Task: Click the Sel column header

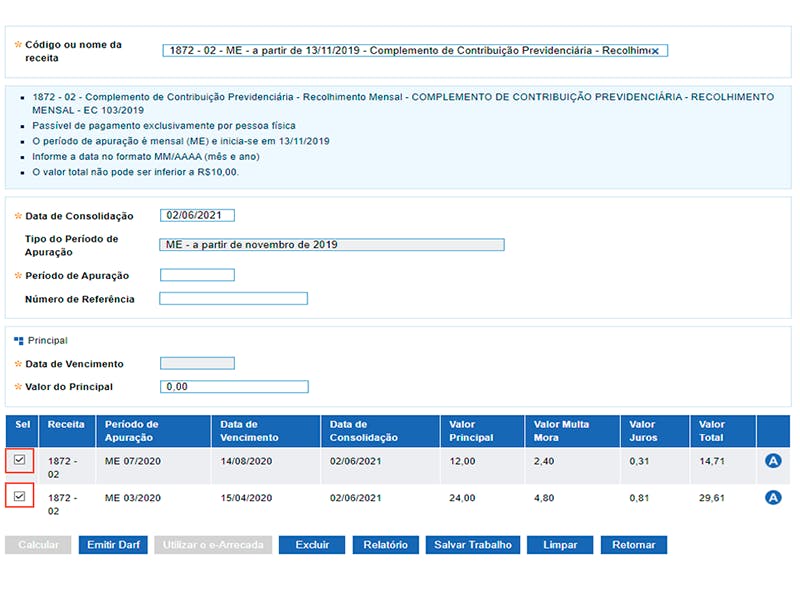Action: (22, 431)
